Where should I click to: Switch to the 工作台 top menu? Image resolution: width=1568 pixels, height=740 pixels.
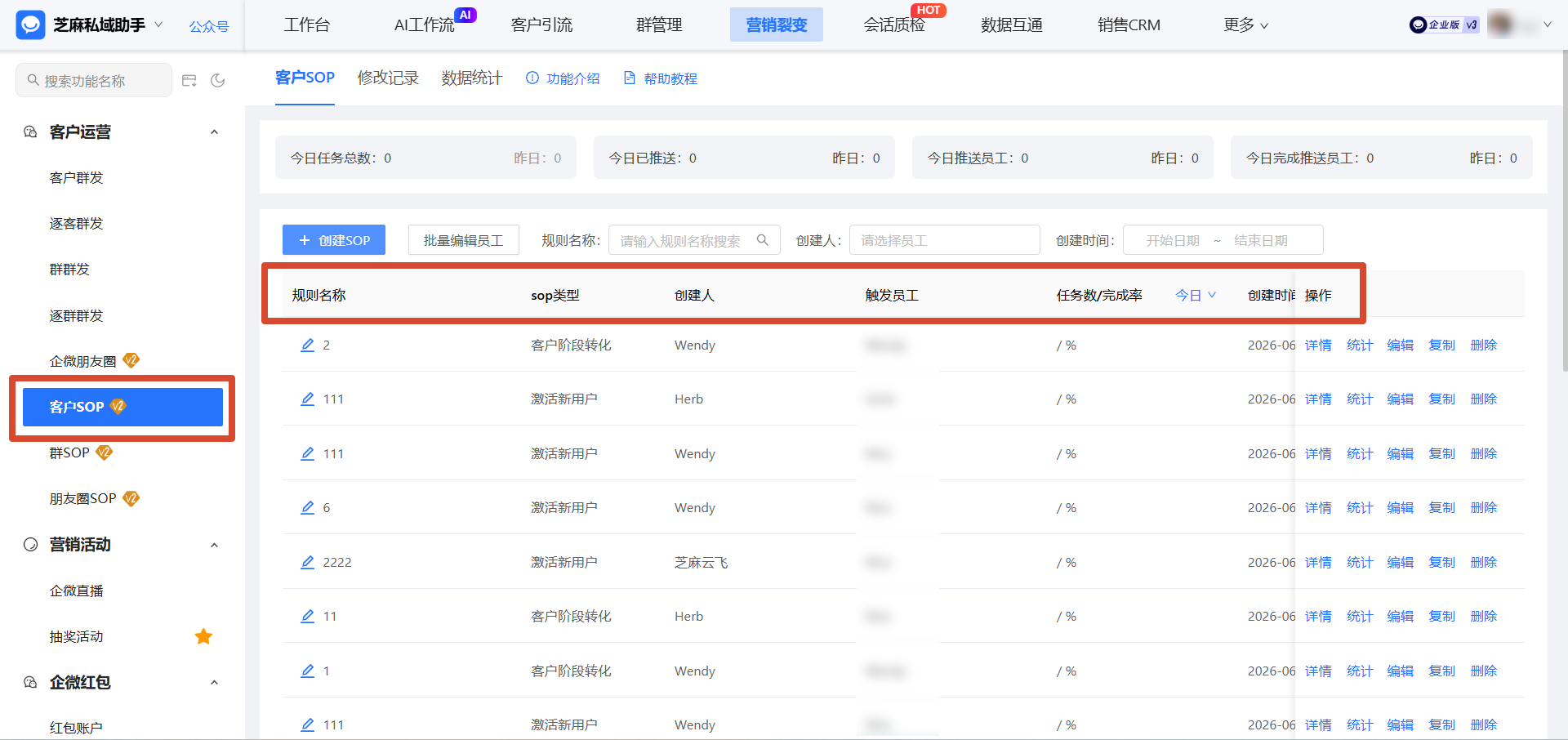307,25
